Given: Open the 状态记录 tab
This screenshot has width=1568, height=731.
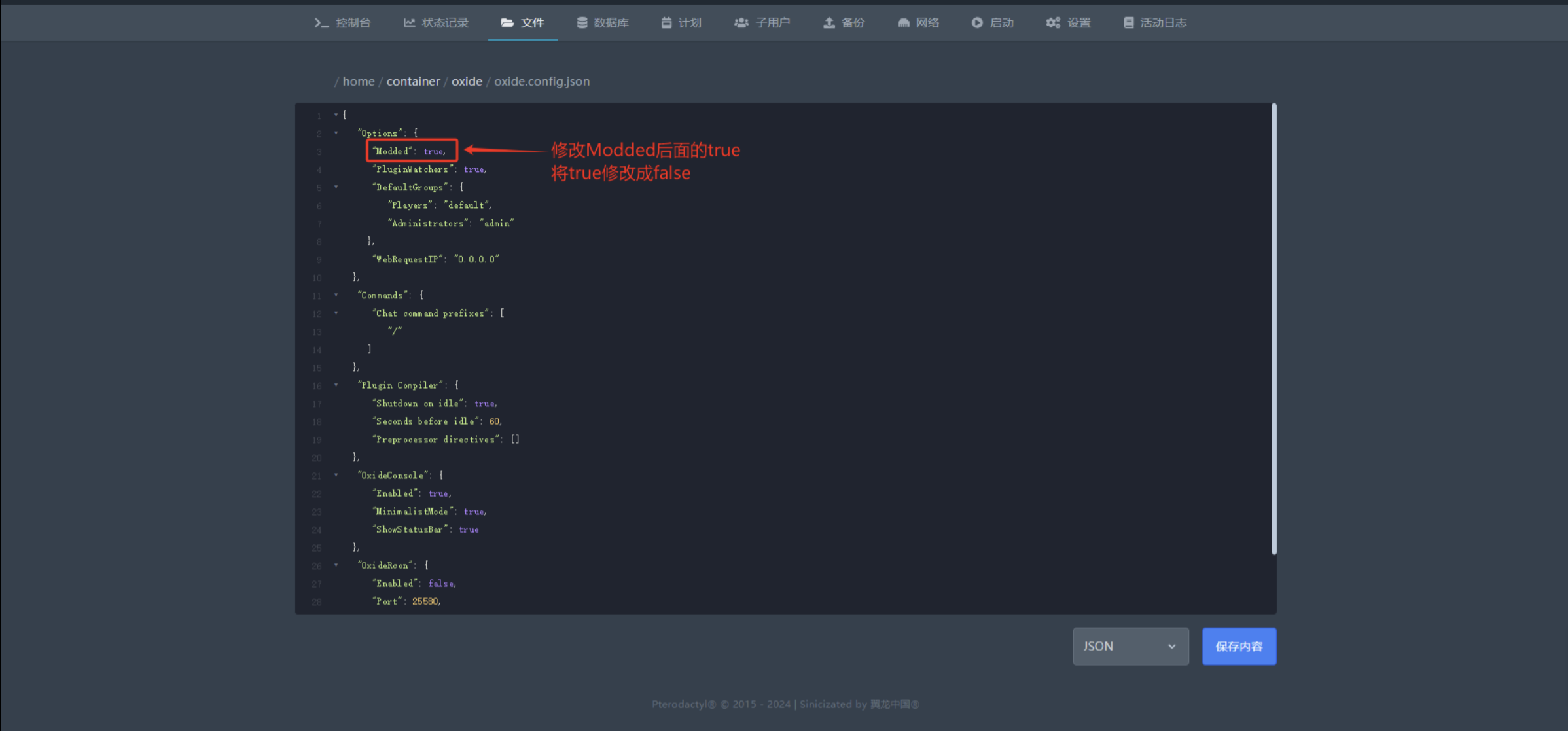Looking at the screenshot, I should 436,23.
